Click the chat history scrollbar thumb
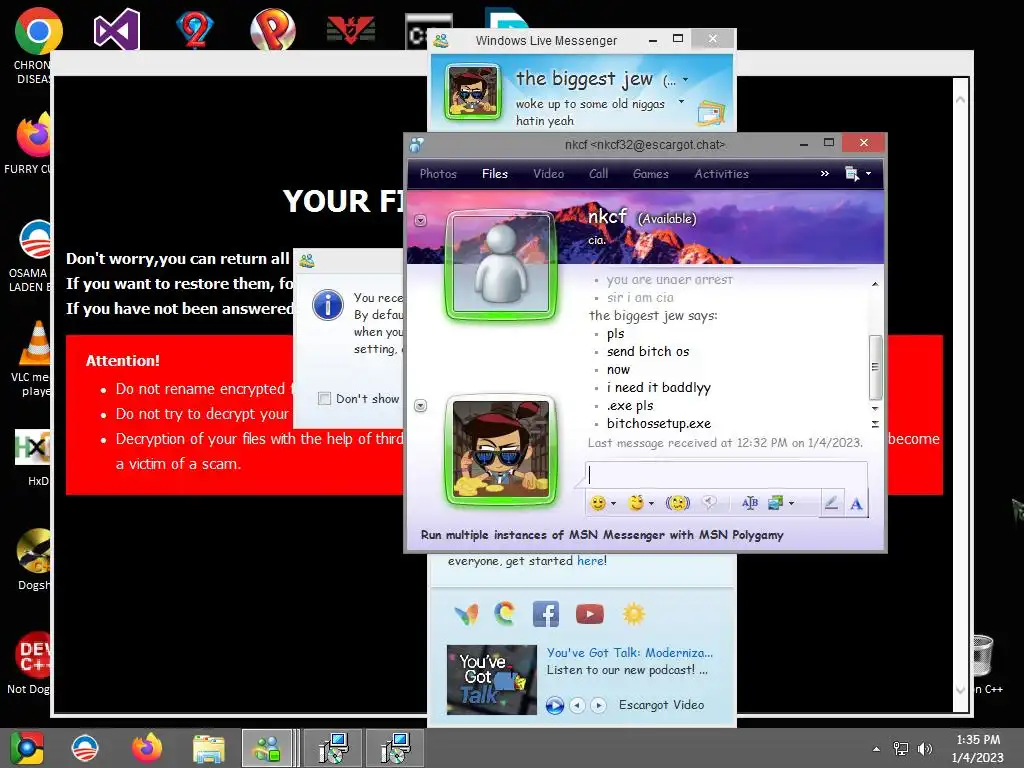This screenshot has height=768, width=1024. [x=875, y=367]
